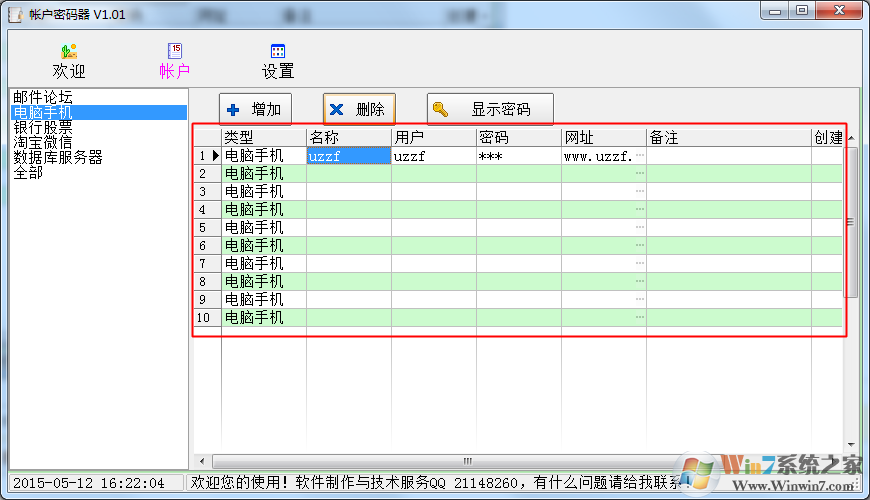The image size is (870, 500).
Task: Open URL ellipsis button in row 9
Action: click(x=640, y=300)
